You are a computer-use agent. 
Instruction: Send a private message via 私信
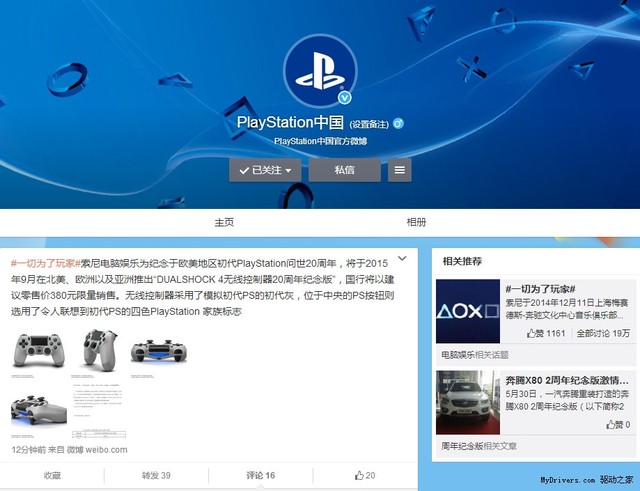coord(344,170)
